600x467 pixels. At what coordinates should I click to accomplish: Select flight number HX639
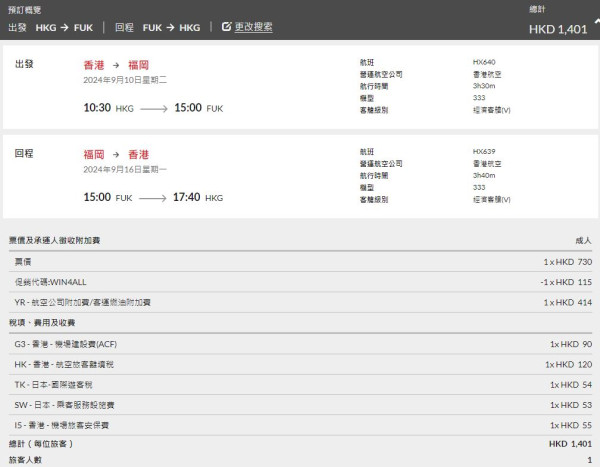pyautogui.click(x=484, y=152)
